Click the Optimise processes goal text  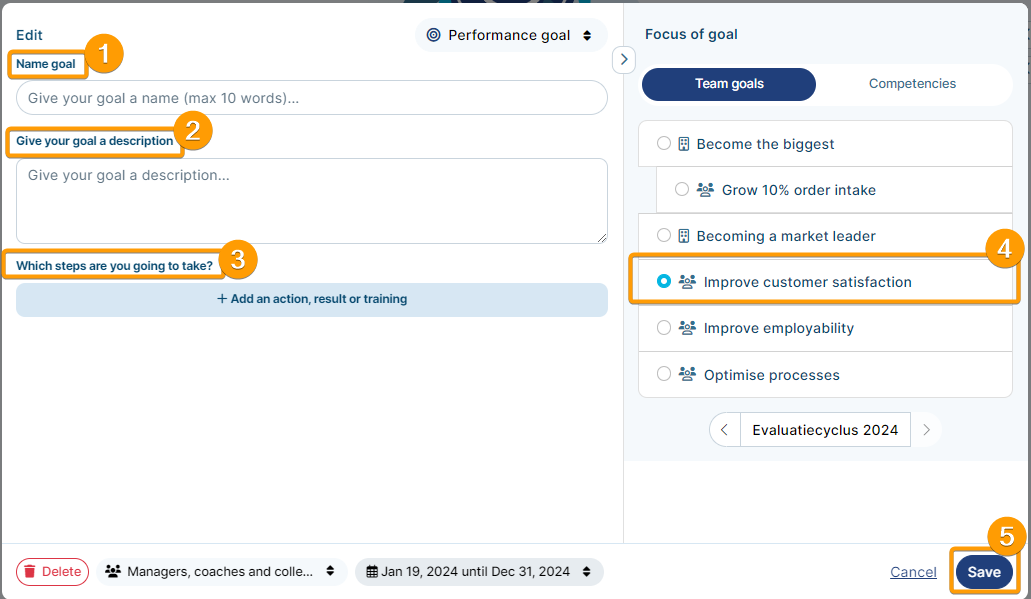[x=772, y=375]
